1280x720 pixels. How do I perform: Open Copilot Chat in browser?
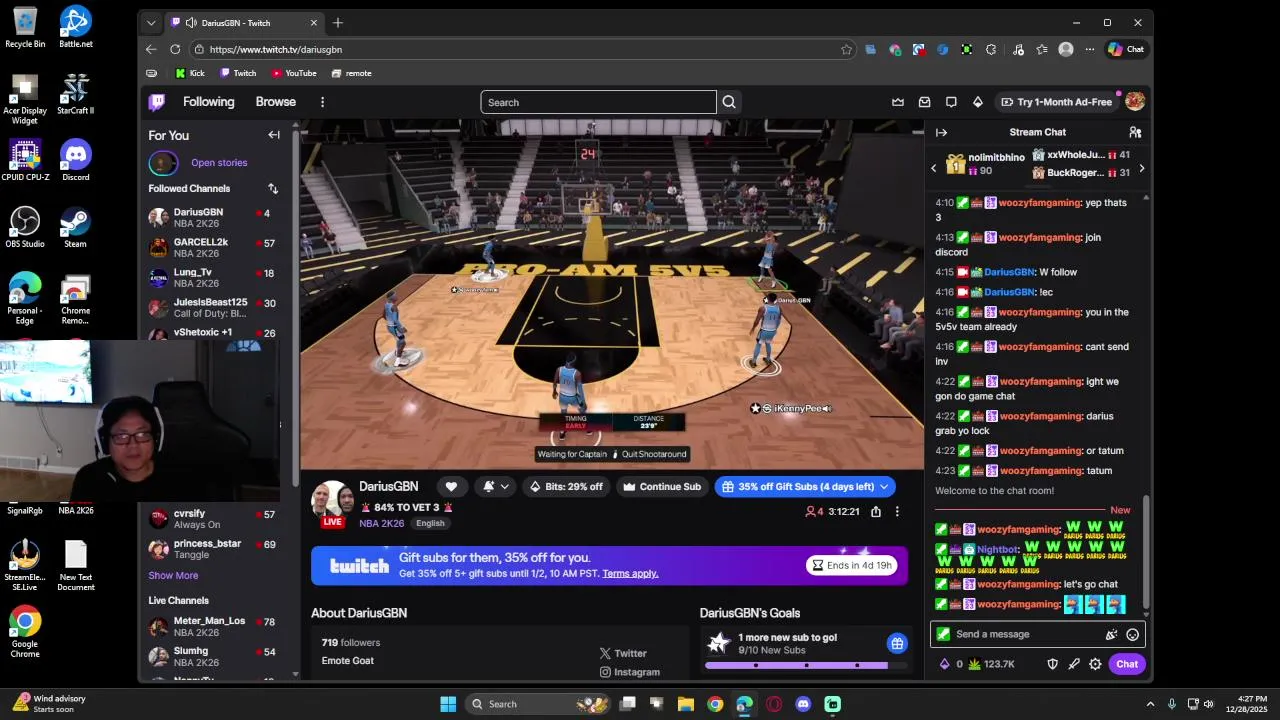coord(1126,49)
